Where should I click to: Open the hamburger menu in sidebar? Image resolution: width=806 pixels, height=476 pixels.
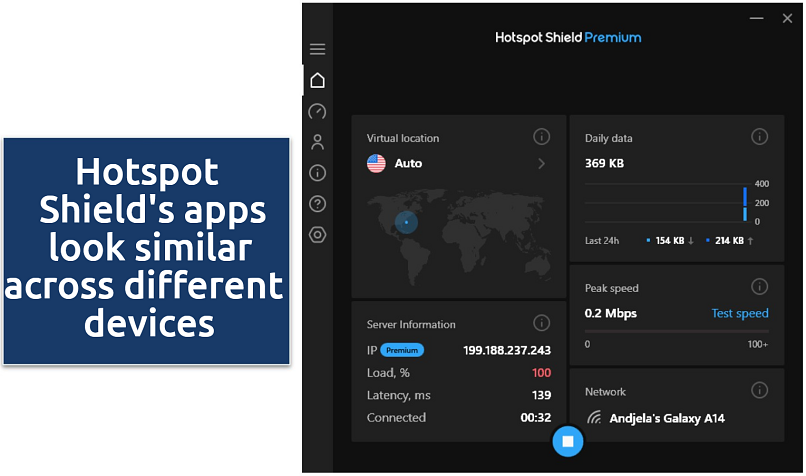[x=317, y=49]
